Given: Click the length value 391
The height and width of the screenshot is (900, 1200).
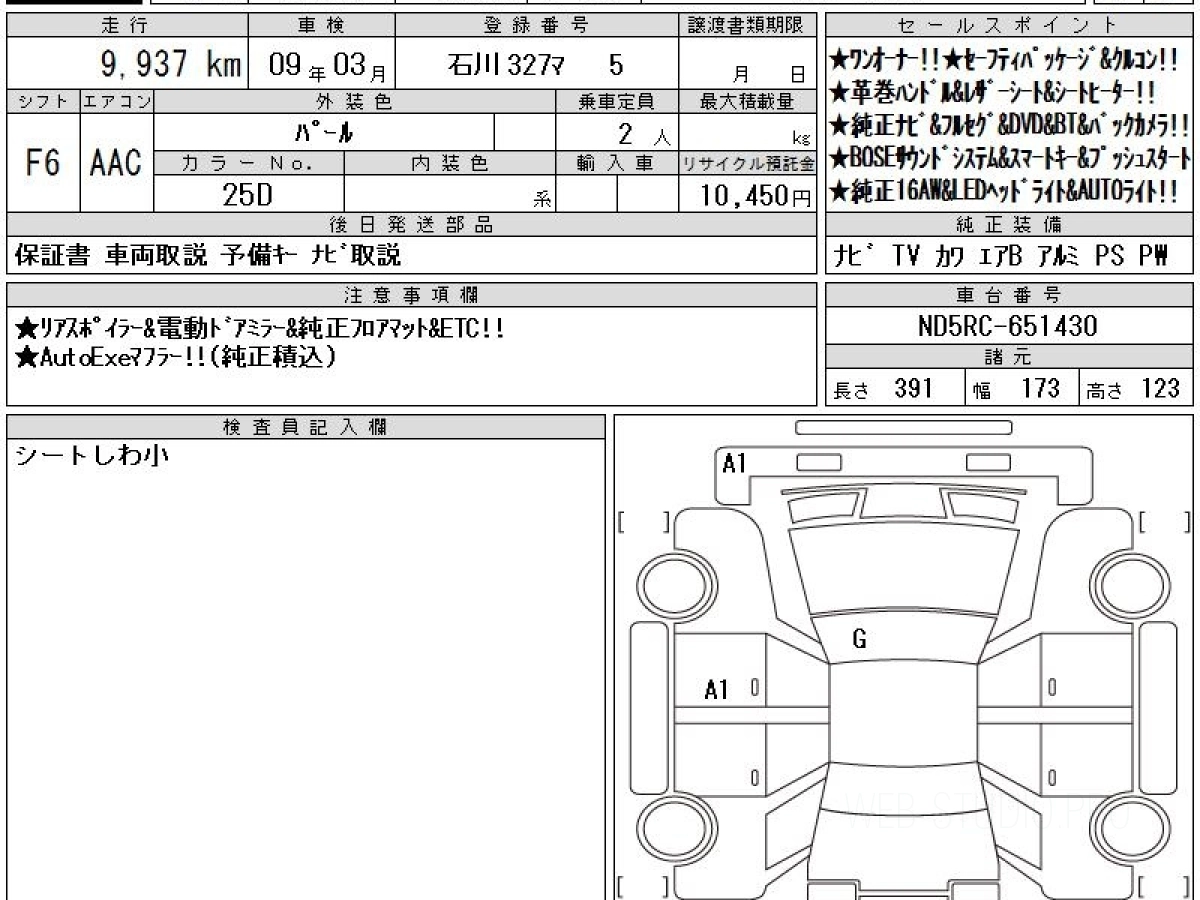Looking at the screenshot, I should [x=914, y=388].
